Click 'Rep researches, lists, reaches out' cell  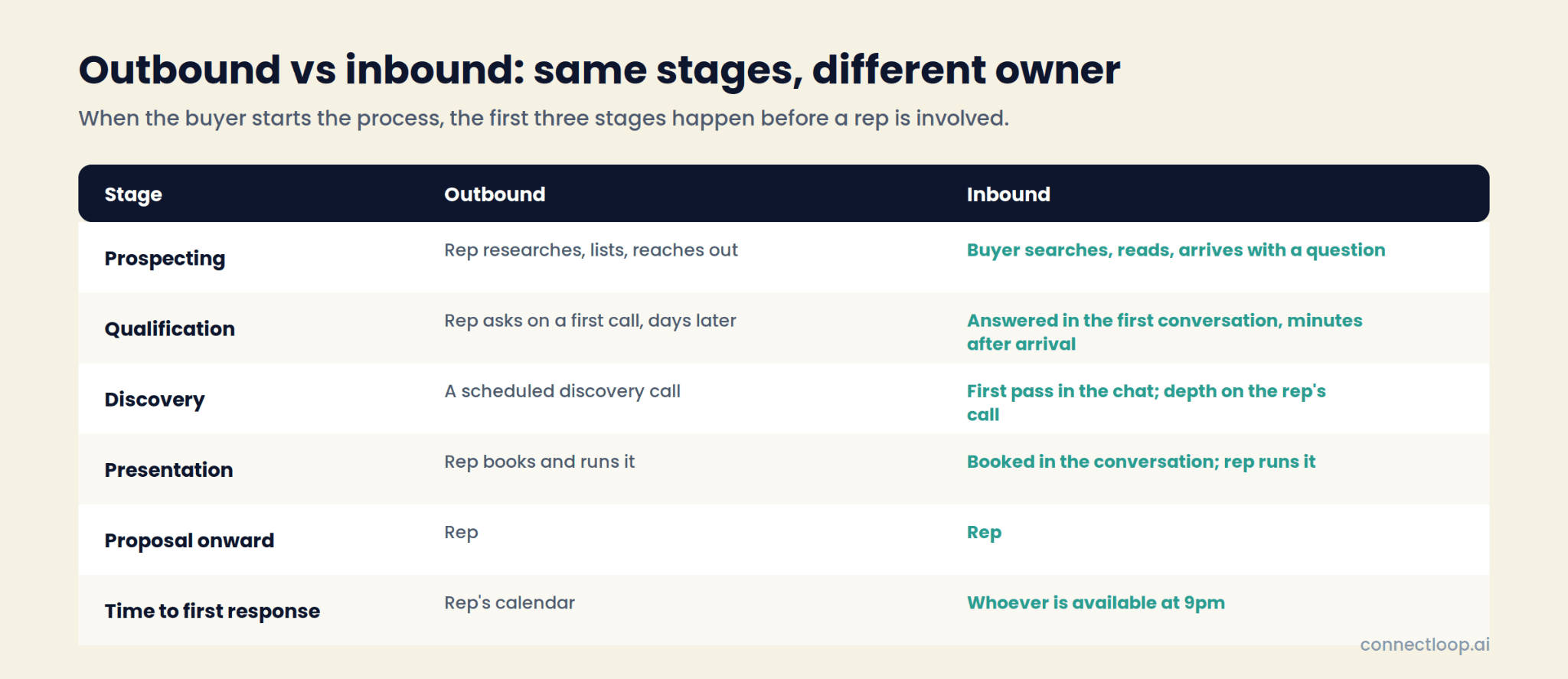point(591,250)
